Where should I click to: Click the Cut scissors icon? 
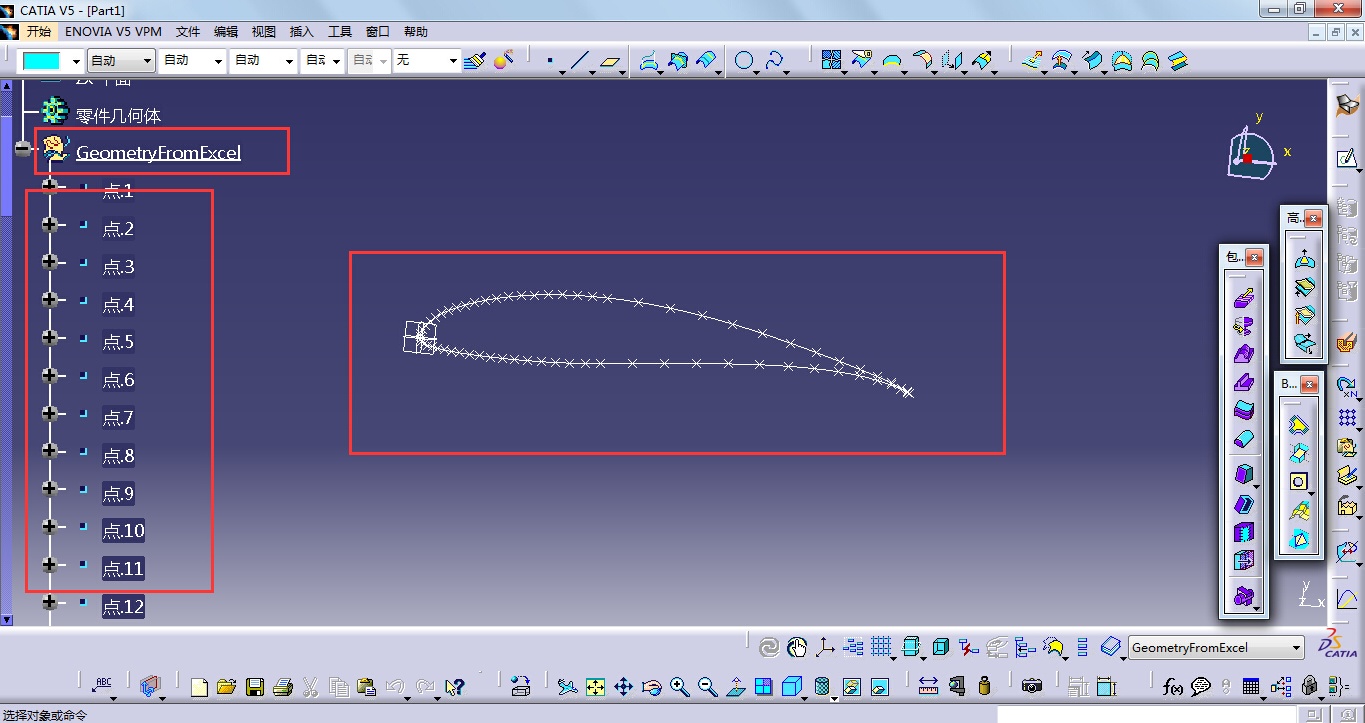tap(310, 687)
